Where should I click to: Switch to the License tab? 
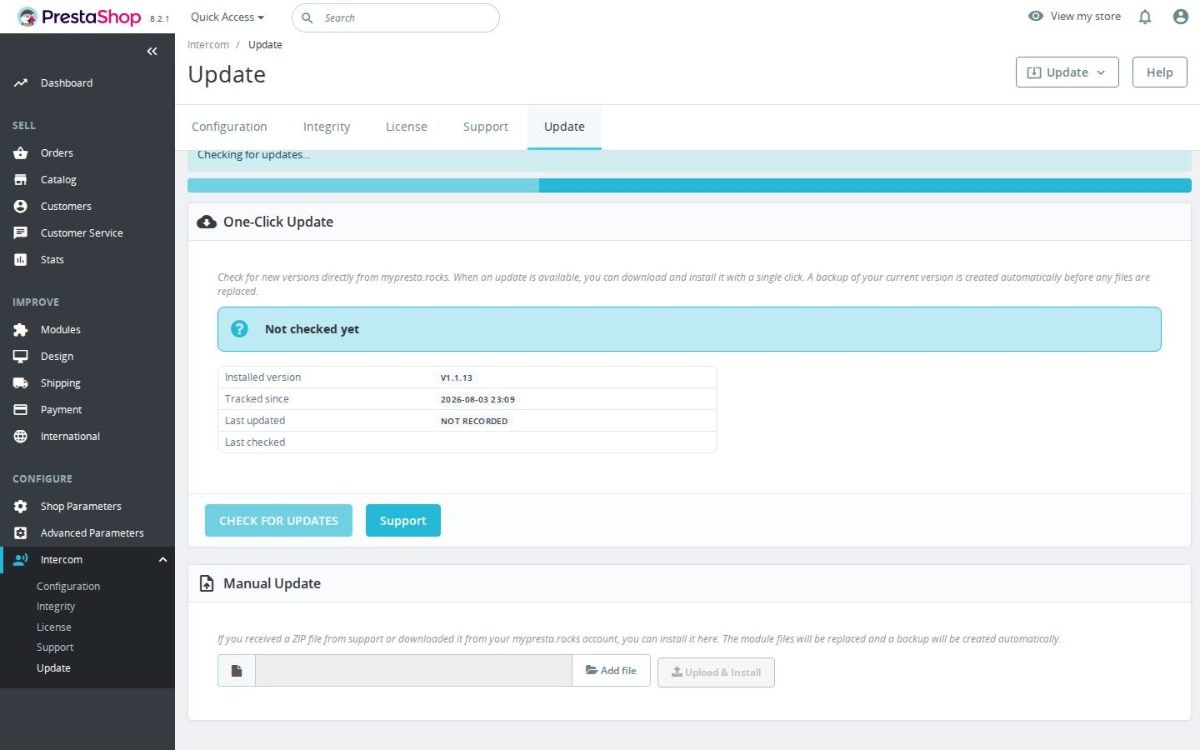pos(406,127)
